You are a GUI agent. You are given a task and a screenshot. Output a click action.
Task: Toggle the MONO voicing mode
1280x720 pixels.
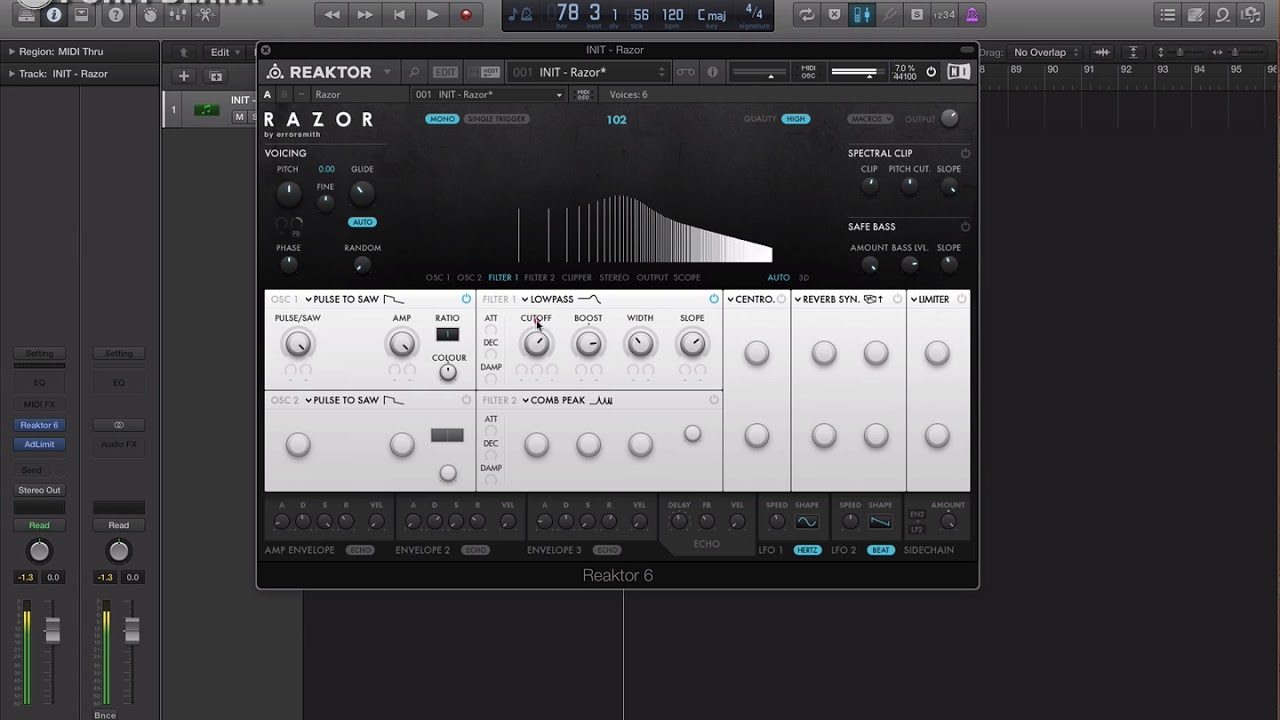[x=441, y=119]
